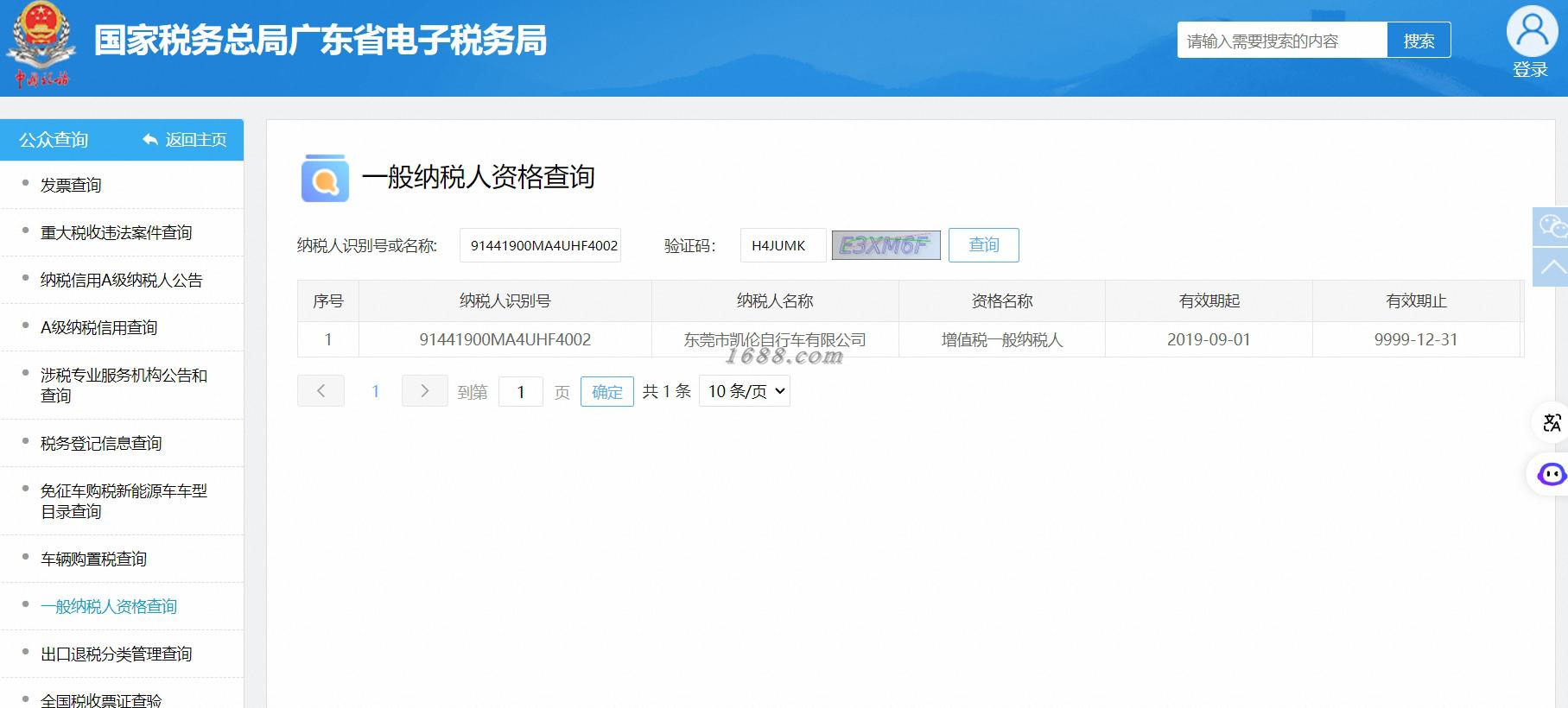Viewport: 1568px width, 708px height.
Task: Click the 增值税一般纳税人 cell
Action: click(1002, 339)
